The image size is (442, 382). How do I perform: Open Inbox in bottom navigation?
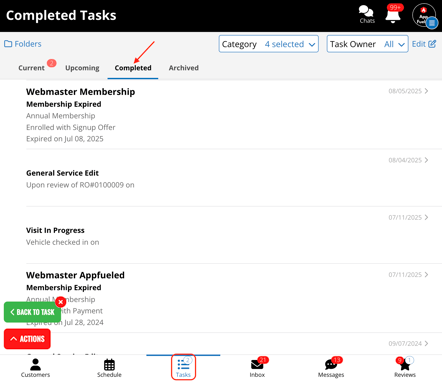pos(257,368)
